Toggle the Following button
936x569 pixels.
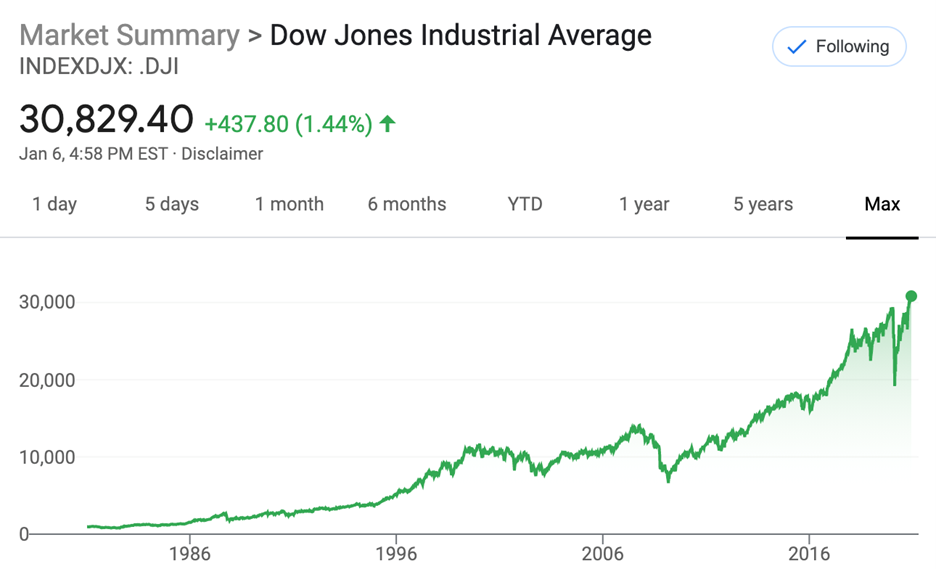tap(838, 47)
